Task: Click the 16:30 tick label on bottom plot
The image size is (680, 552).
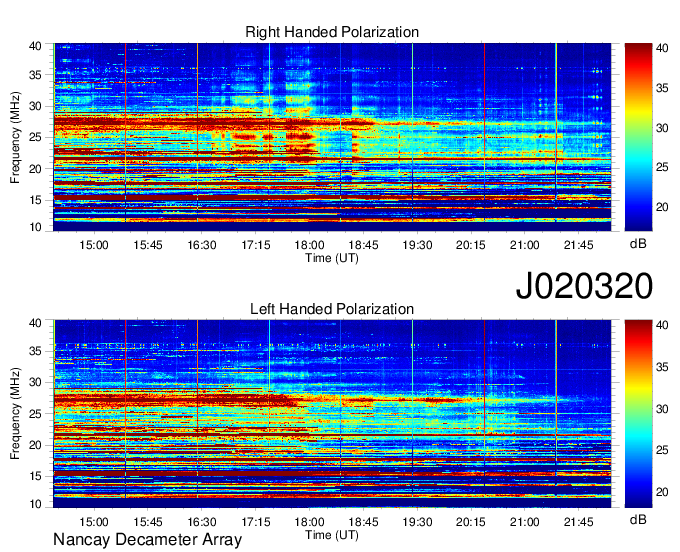Action: [202, 522]
